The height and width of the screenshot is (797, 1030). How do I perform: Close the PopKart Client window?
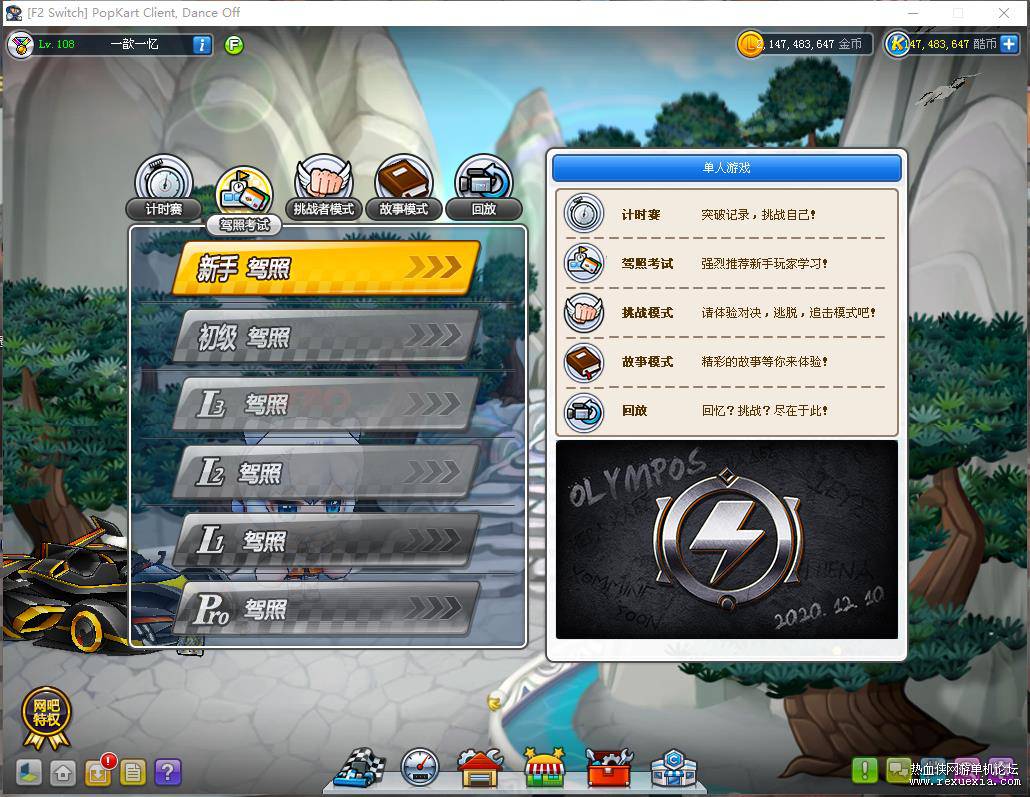(1004, 13)
